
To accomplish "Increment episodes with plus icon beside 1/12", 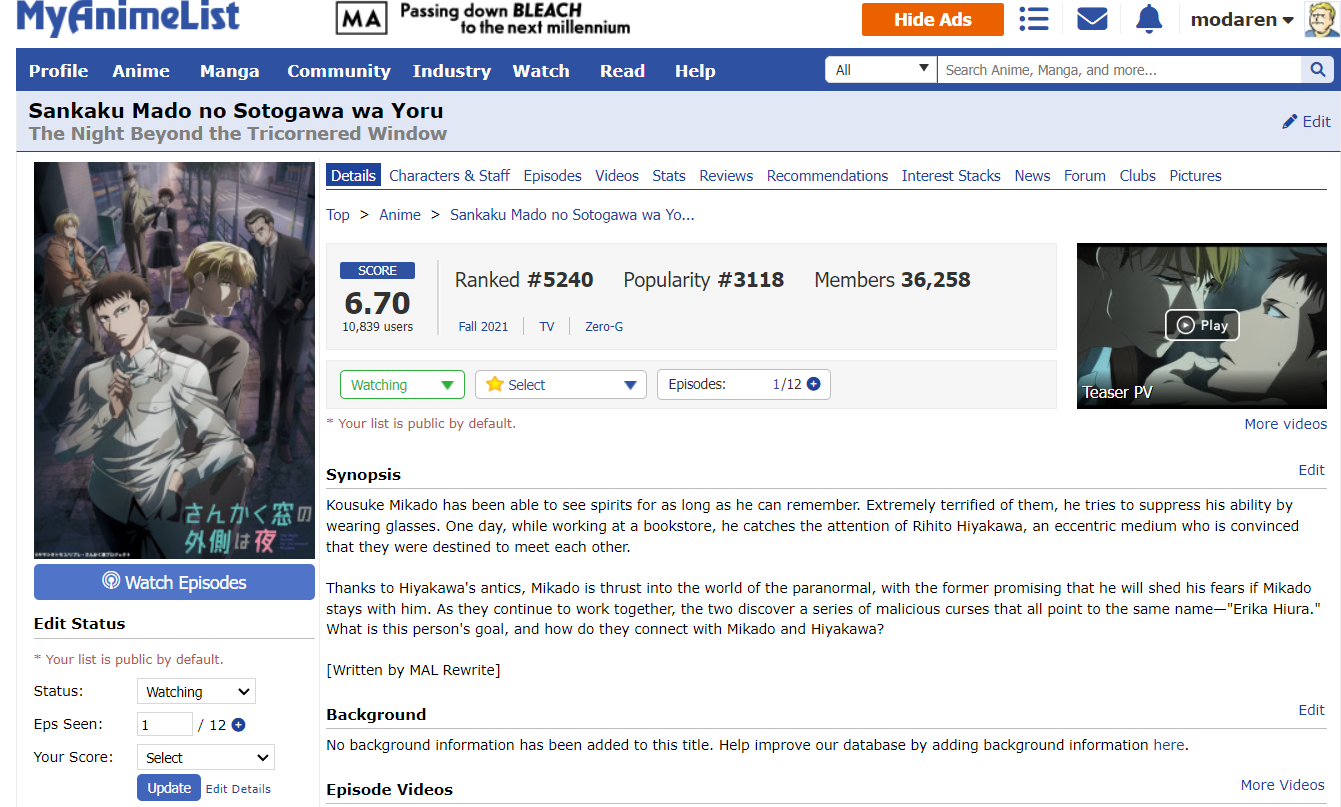I will (813, 384).
